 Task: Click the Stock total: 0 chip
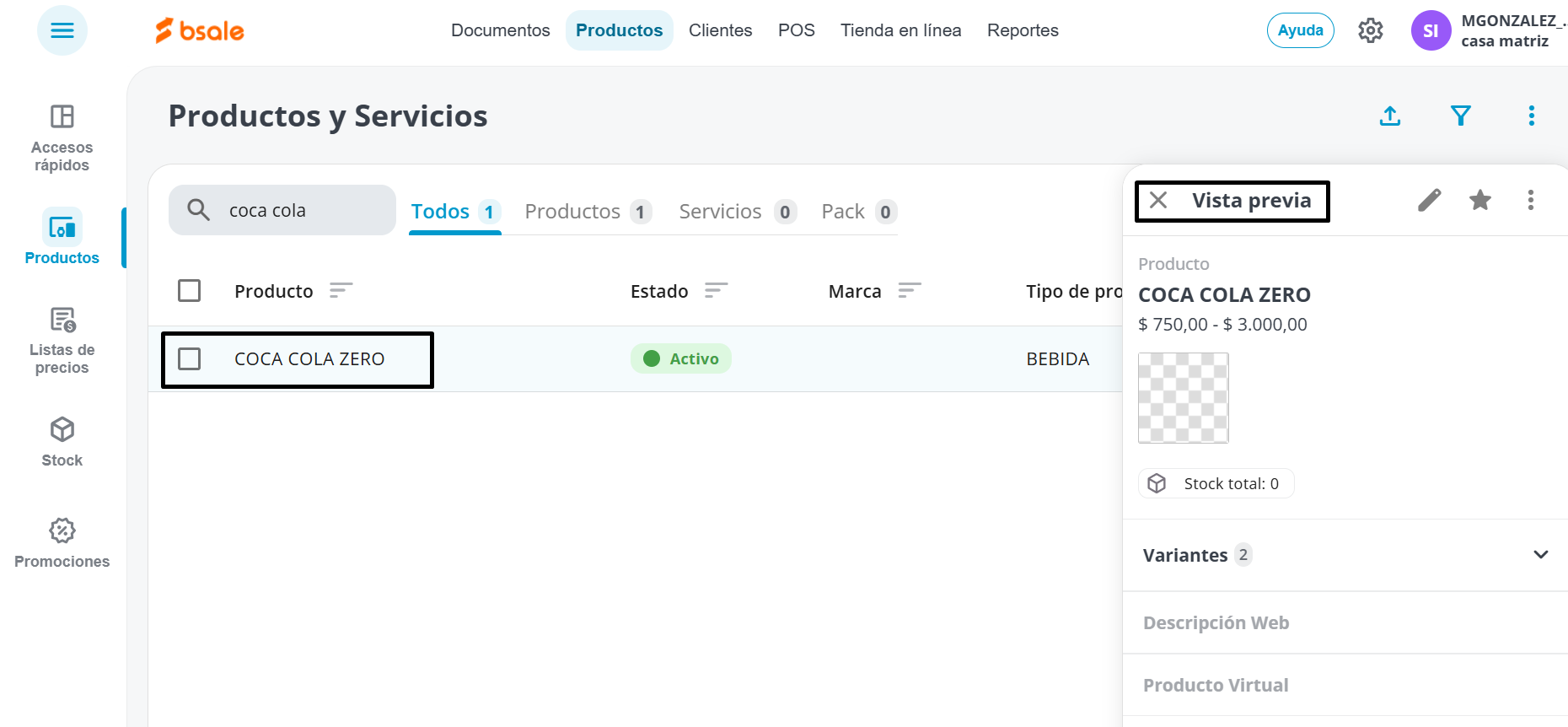[x=1216, y=483]
